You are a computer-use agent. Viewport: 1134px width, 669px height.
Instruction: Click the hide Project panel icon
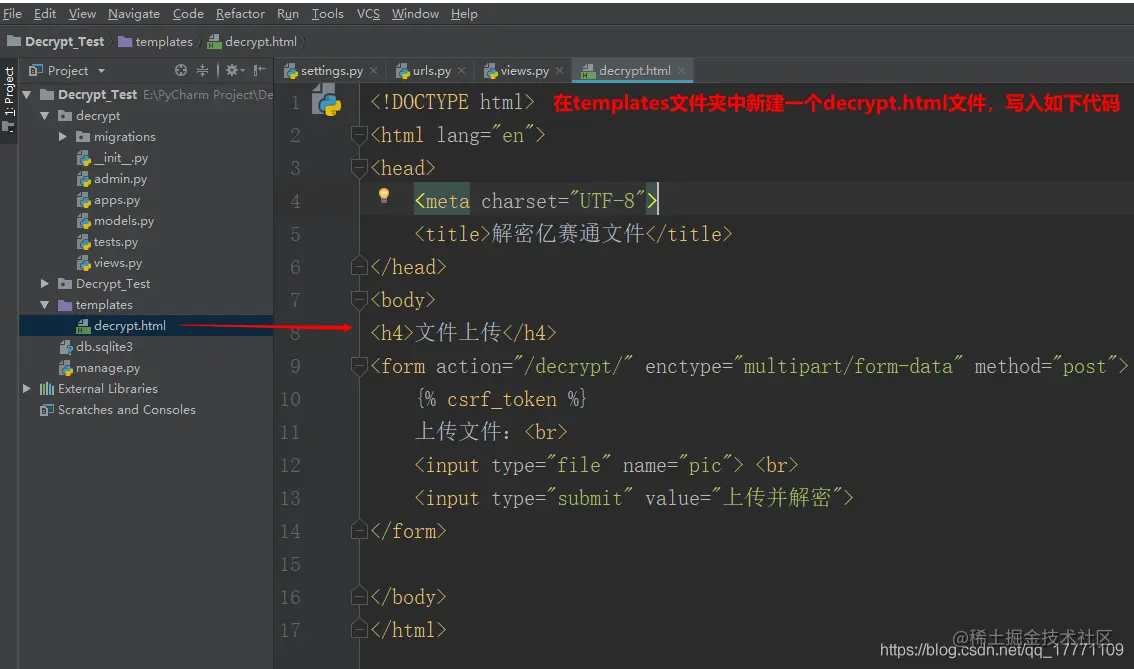[260, 70]
